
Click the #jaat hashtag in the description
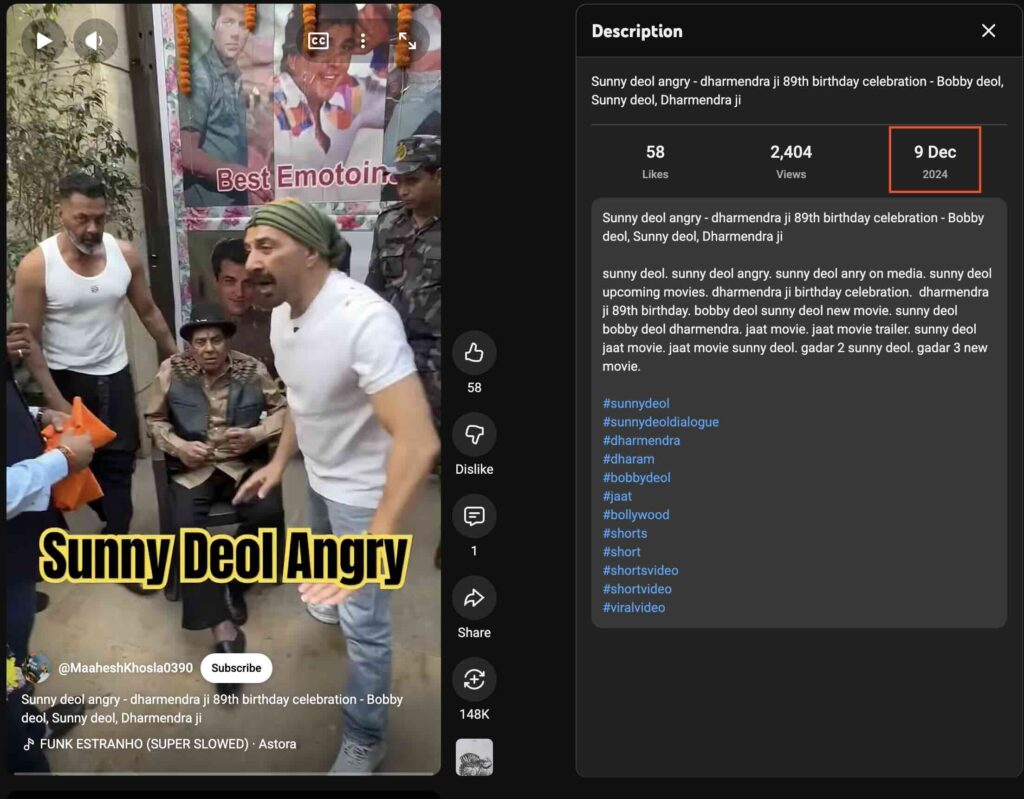617,496
